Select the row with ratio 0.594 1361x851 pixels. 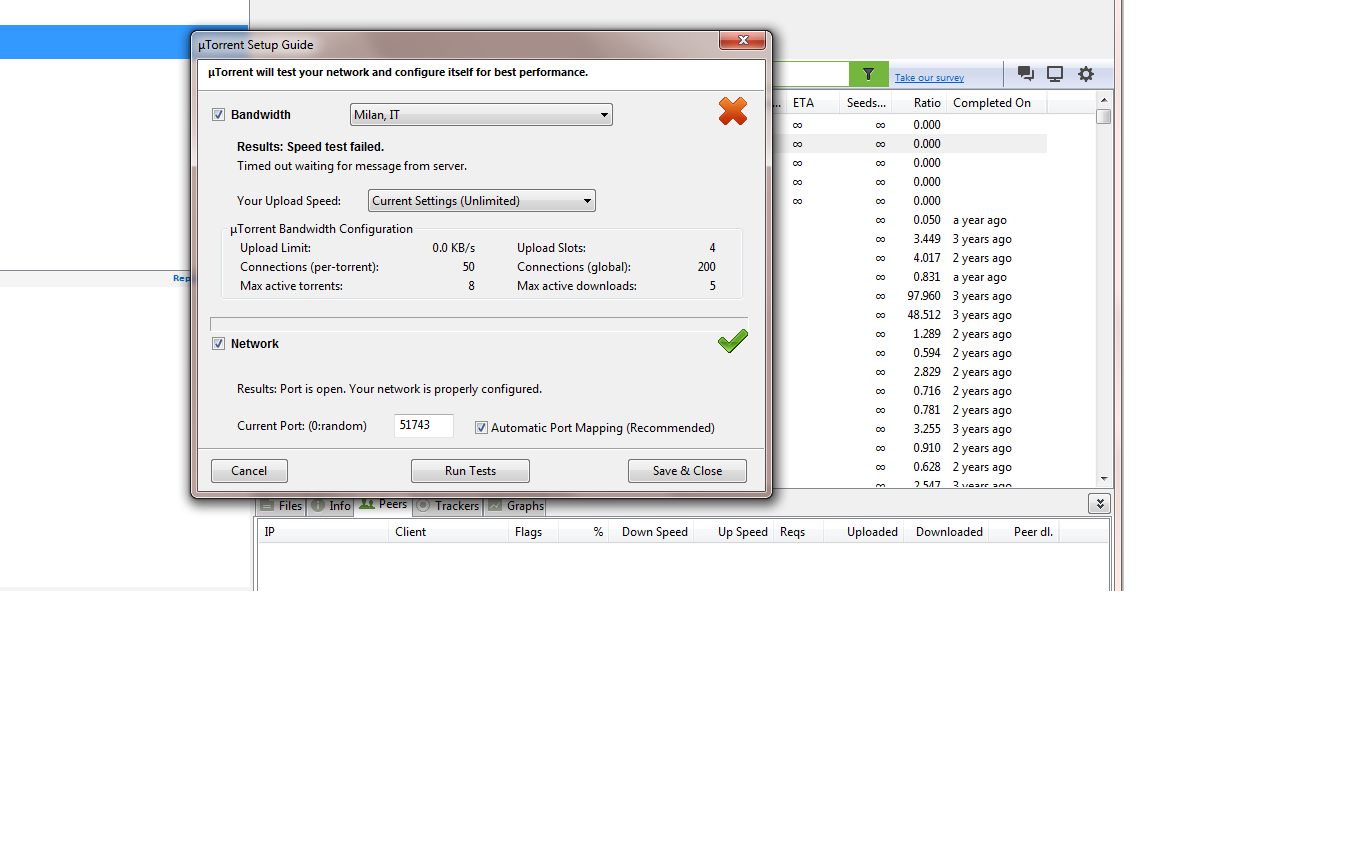[908, 353]
